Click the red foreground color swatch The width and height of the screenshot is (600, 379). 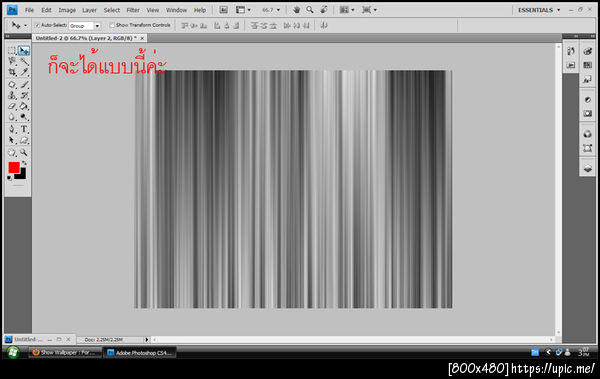point(14,167)
